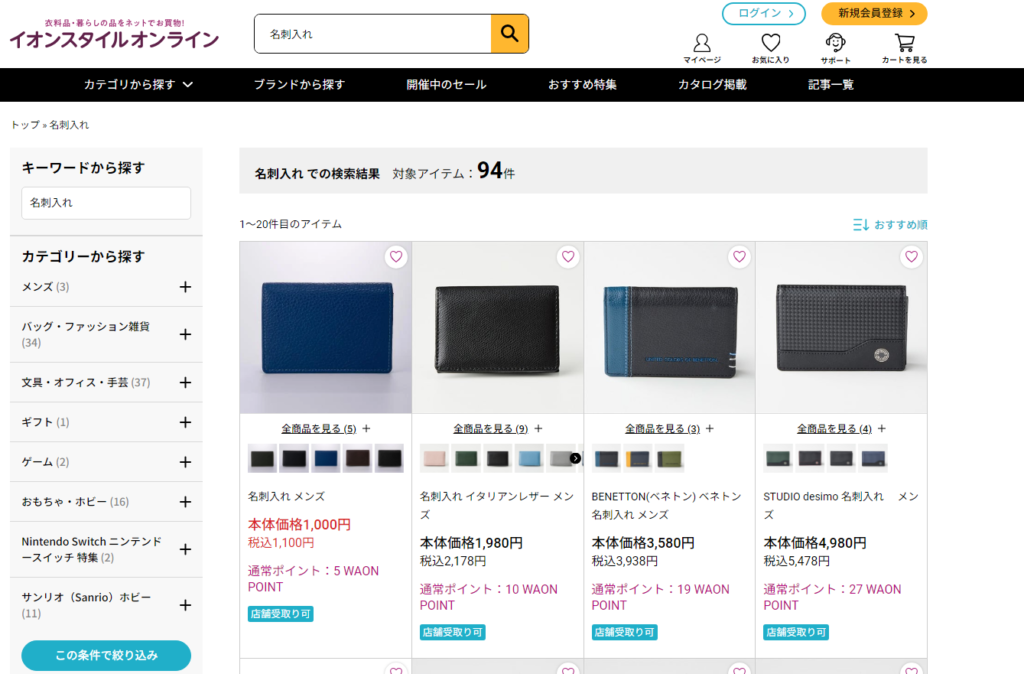Expand the Nintendo Switch 特集 category
This screenshot has height=674, width=1024.
point(185,549)
